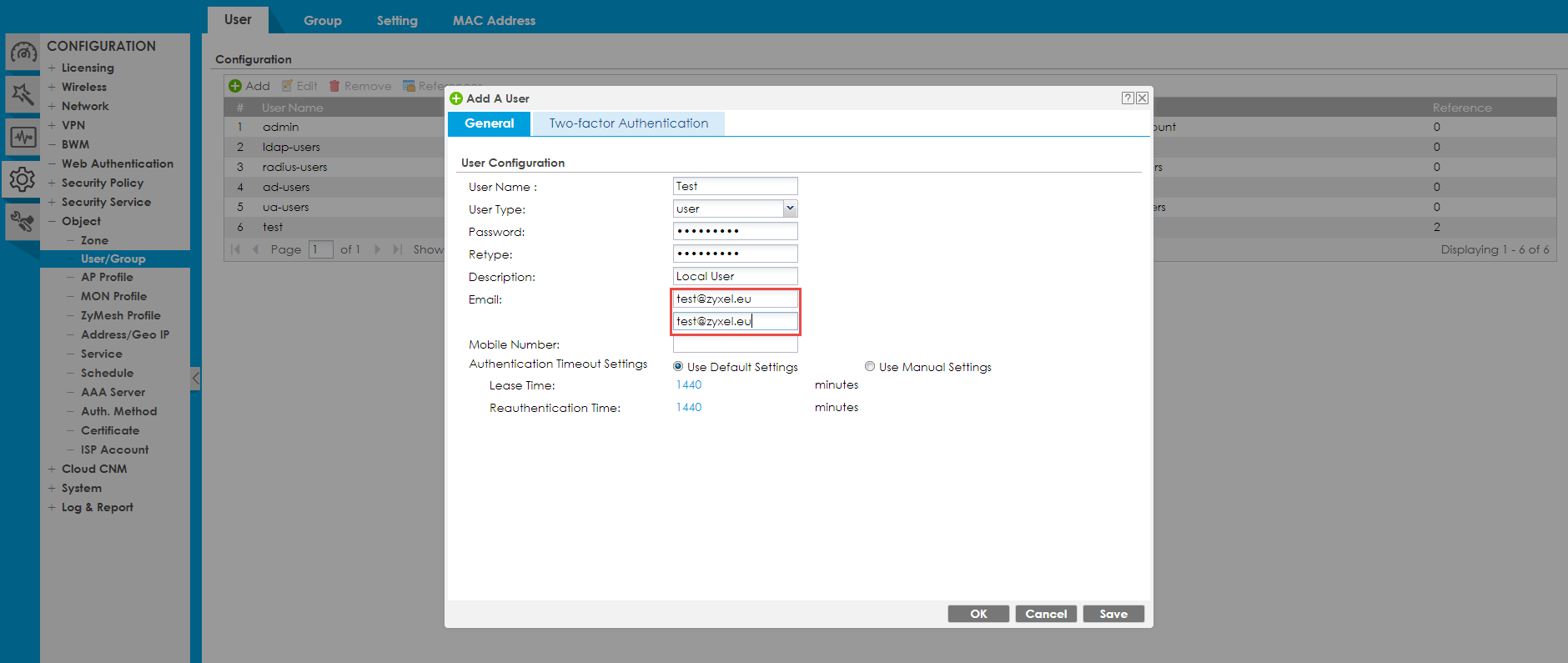Switch to Two-factor Authentication tab
Viewport: 1568px width, 663px height.
[x=628, y=123]
